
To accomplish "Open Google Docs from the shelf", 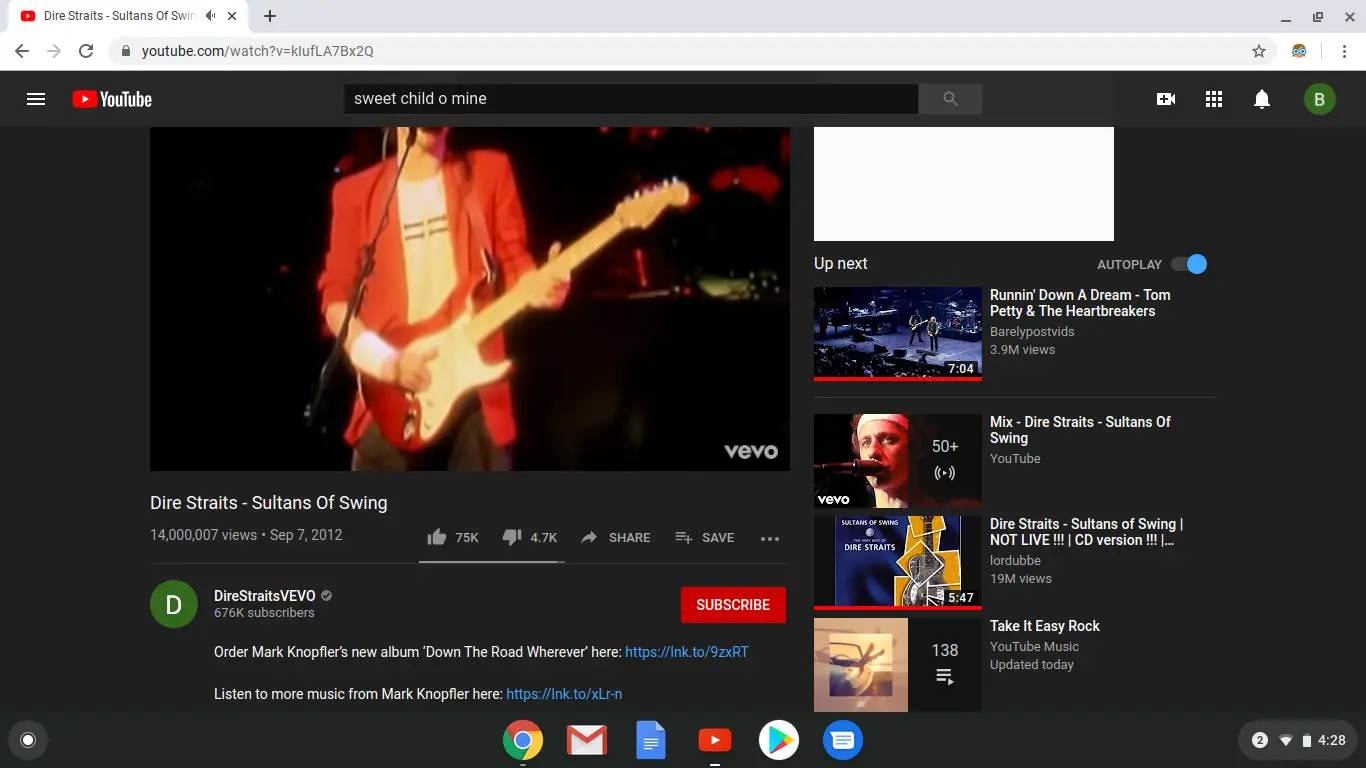I will point(651,740).
